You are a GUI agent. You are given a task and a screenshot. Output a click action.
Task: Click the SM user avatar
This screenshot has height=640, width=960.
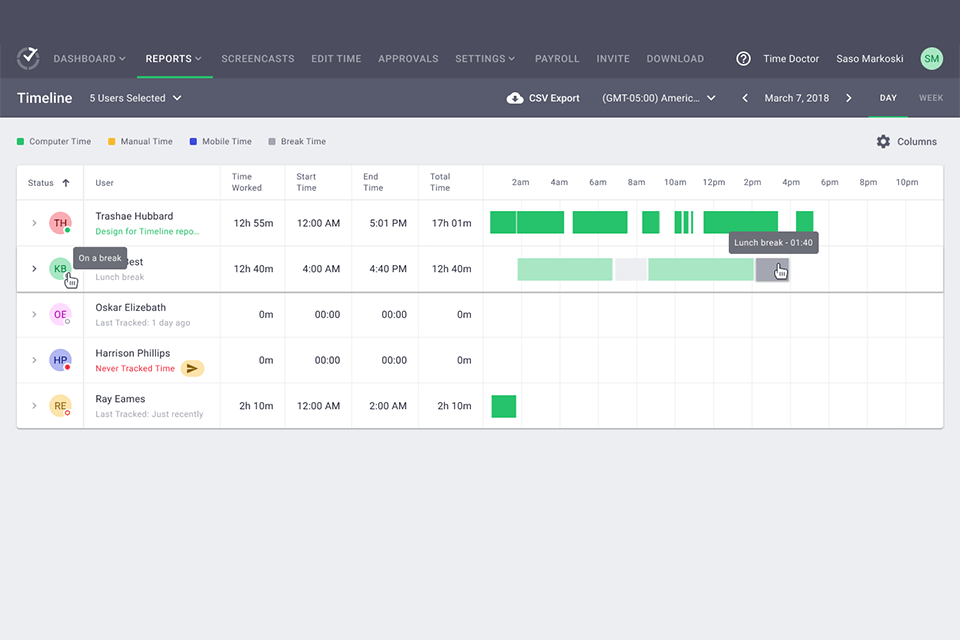click(x=931, y=59)
